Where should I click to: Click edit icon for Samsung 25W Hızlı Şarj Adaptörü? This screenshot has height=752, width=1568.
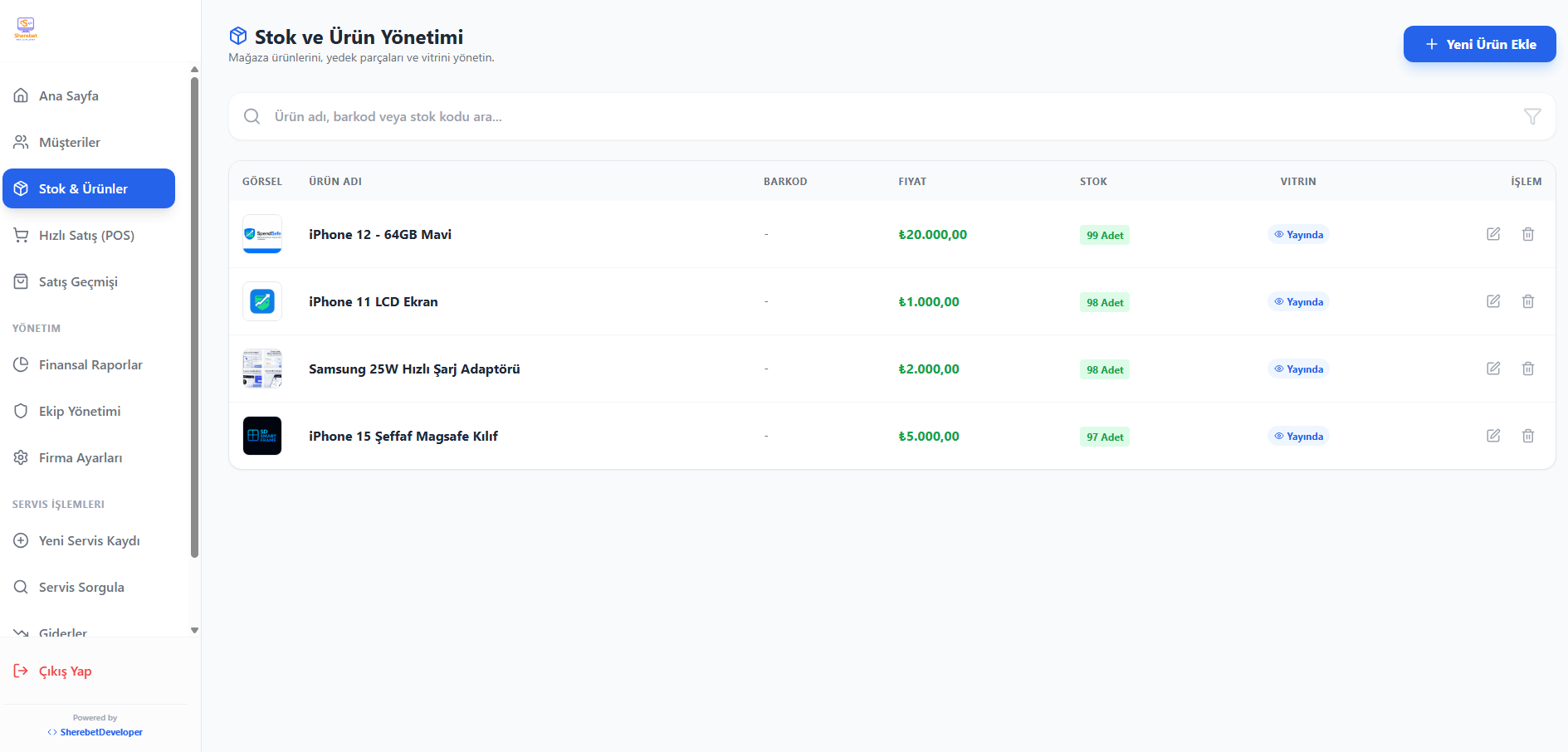[x=1492, y=369]
